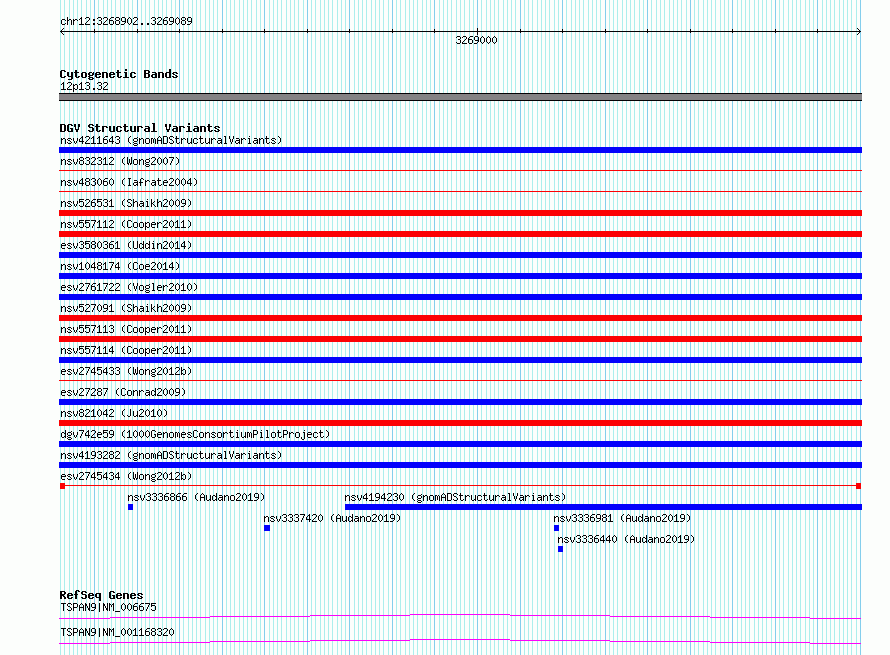Open gene TSPAN9|NM_001168320
Screen dimensions: 890x655
tap(117, 632)
